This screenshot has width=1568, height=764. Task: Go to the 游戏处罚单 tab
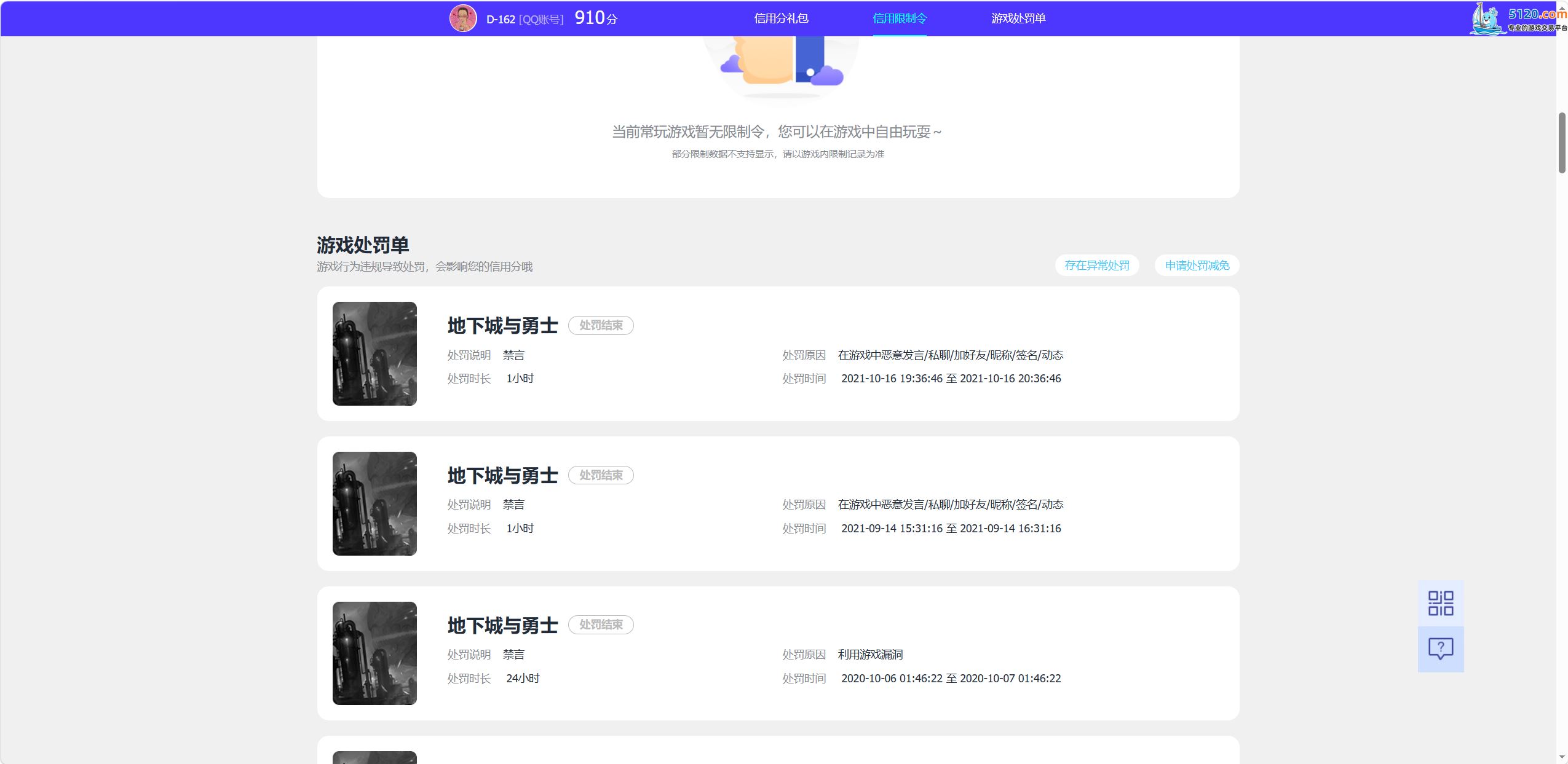(x=1018, y=18)
